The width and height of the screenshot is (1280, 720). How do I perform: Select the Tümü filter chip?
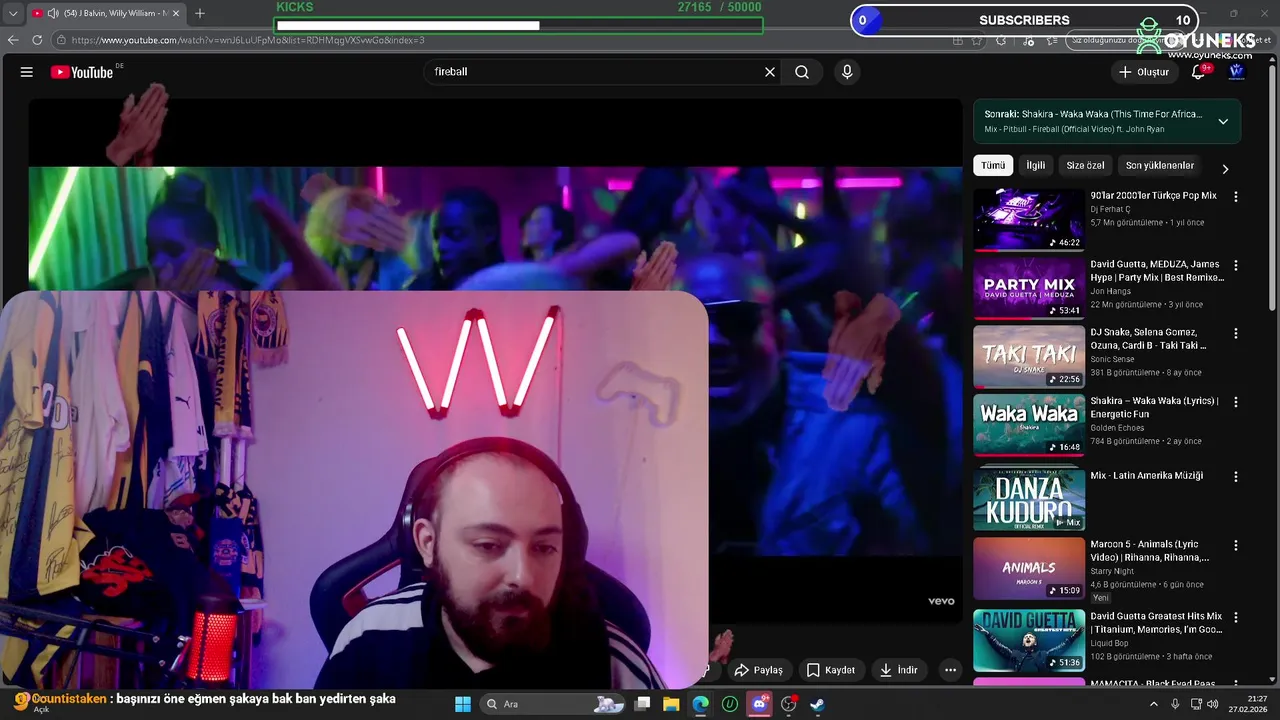[993, 165]
